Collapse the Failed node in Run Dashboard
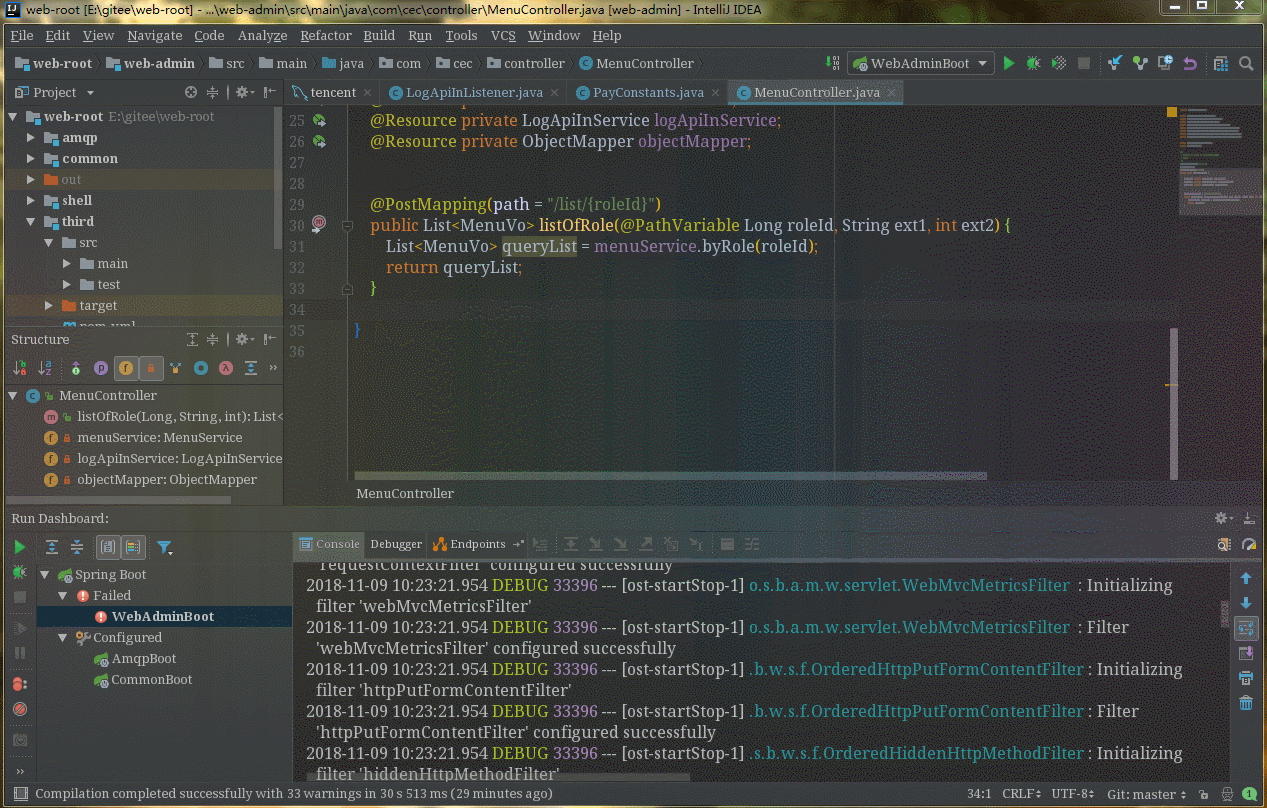The width and height of the screenshot is (1267, 808). coord(62,596)
